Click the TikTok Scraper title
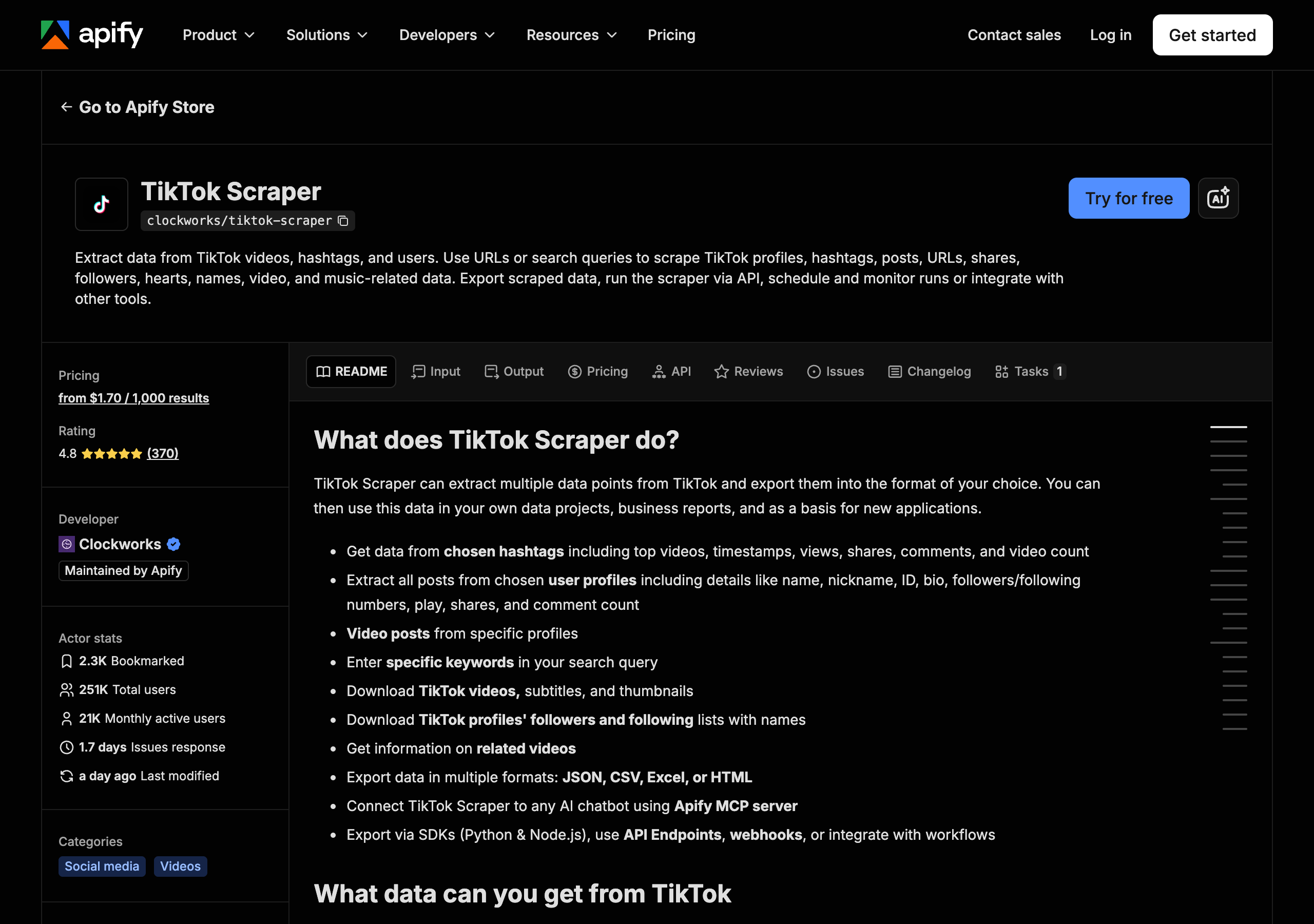 [230, 192]
